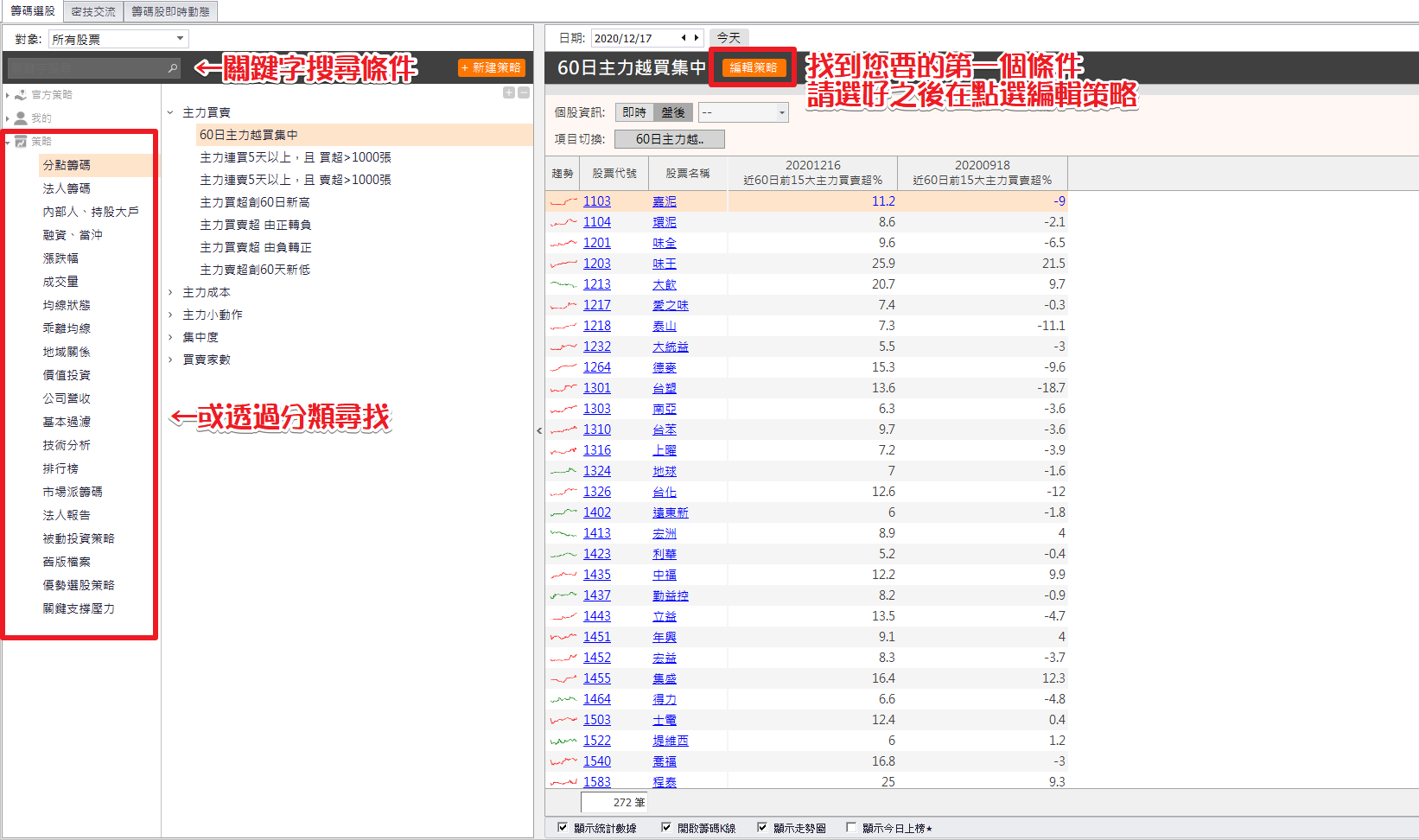The height and width of the screenshot is (840, 1419).
Task: Click the 我的 user icon
Action: (21, 118)
